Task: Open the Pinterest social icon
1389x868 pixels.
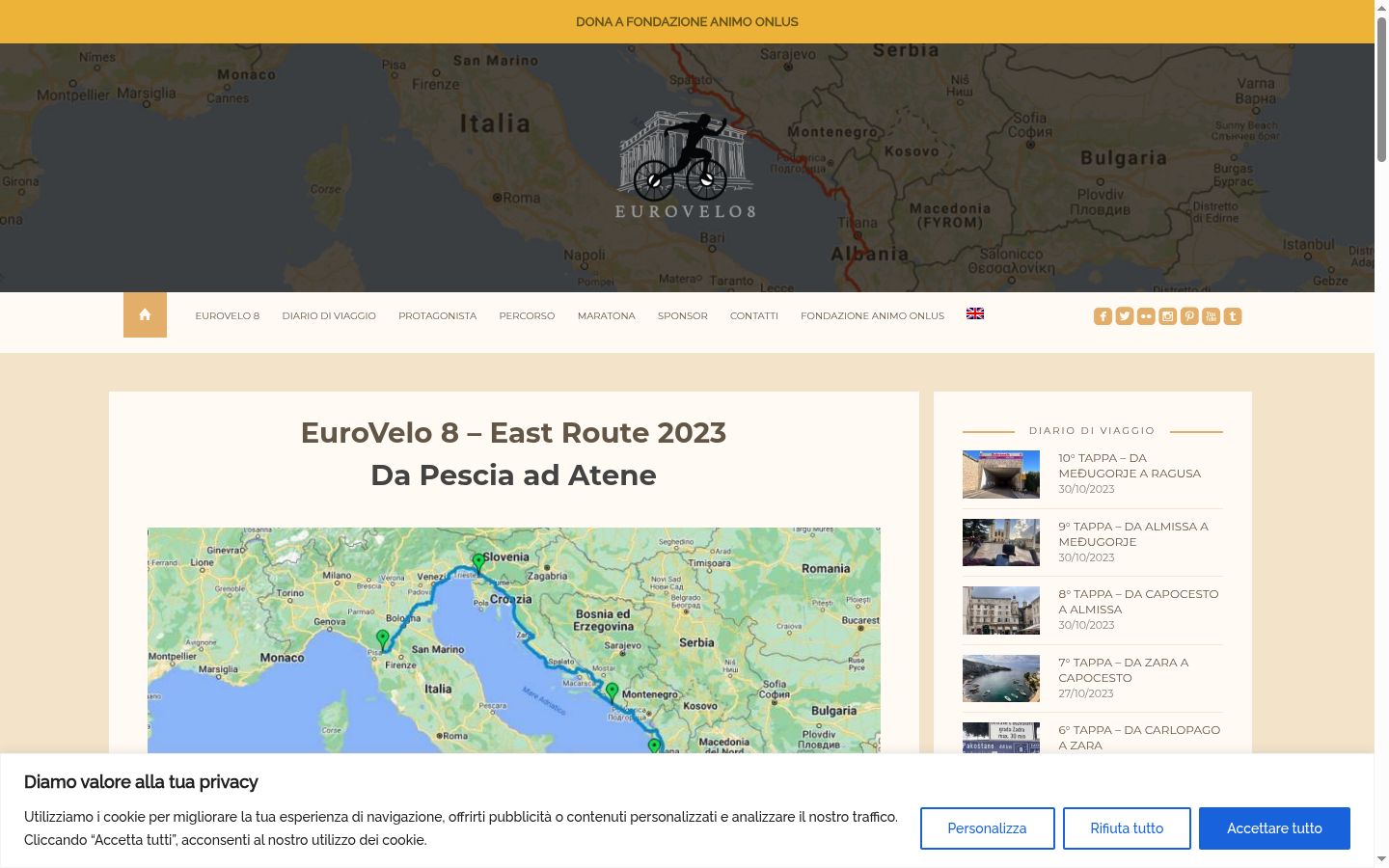Action: click(x=1189, y=316)
